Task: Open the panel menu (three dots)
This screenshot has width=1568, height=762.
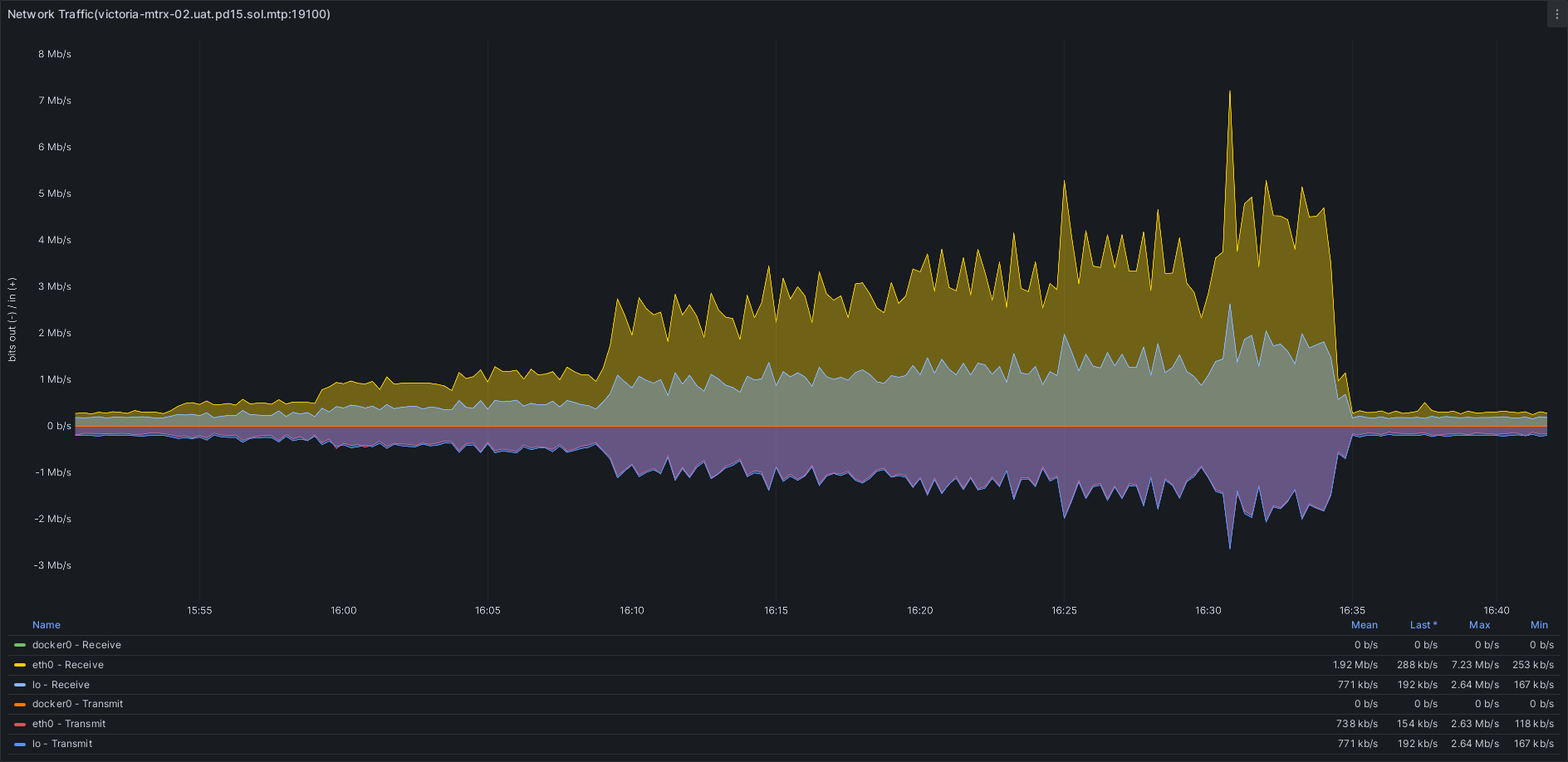Action: coord(1557,14)
